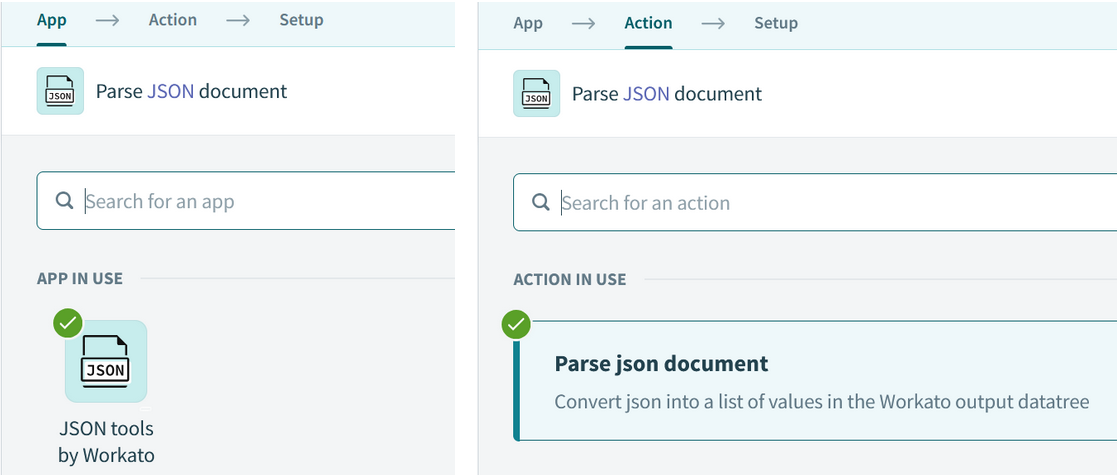Click the search magnifier in action search

pos(541,202)
